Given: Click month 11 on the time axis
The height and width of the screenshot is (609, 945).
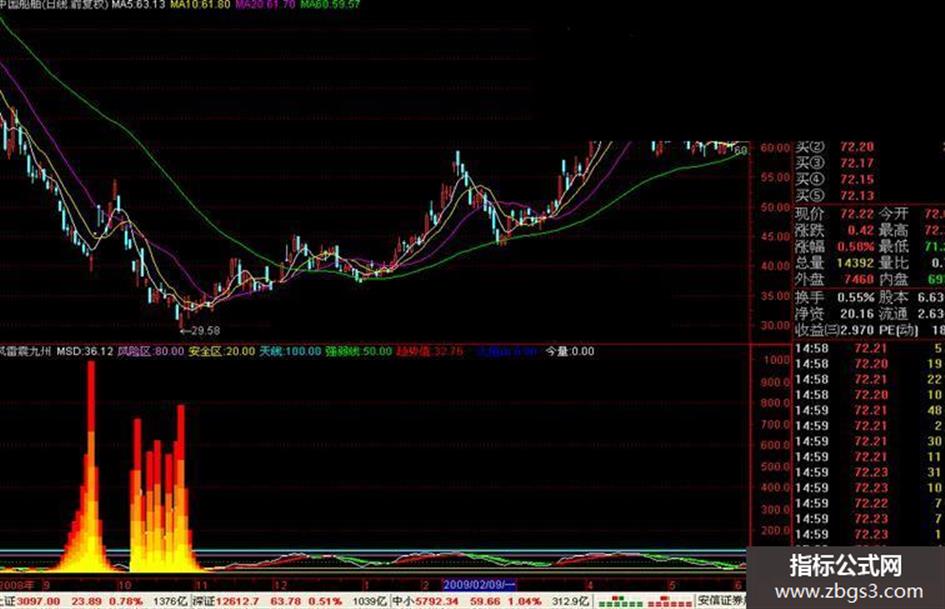Looking at the screenshot, I should [x=201, y=585].
